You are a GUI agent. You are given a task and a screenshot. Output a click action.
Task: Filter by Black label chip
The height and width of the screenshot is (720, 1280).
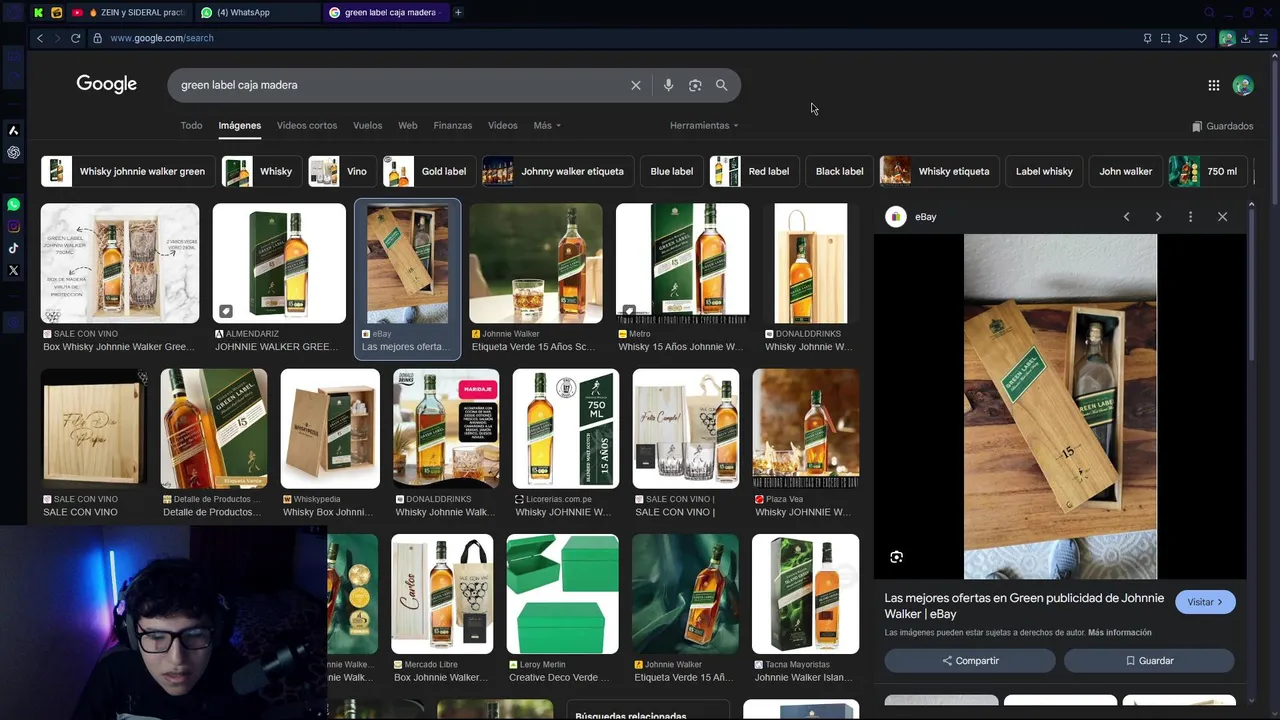[839, 171]
